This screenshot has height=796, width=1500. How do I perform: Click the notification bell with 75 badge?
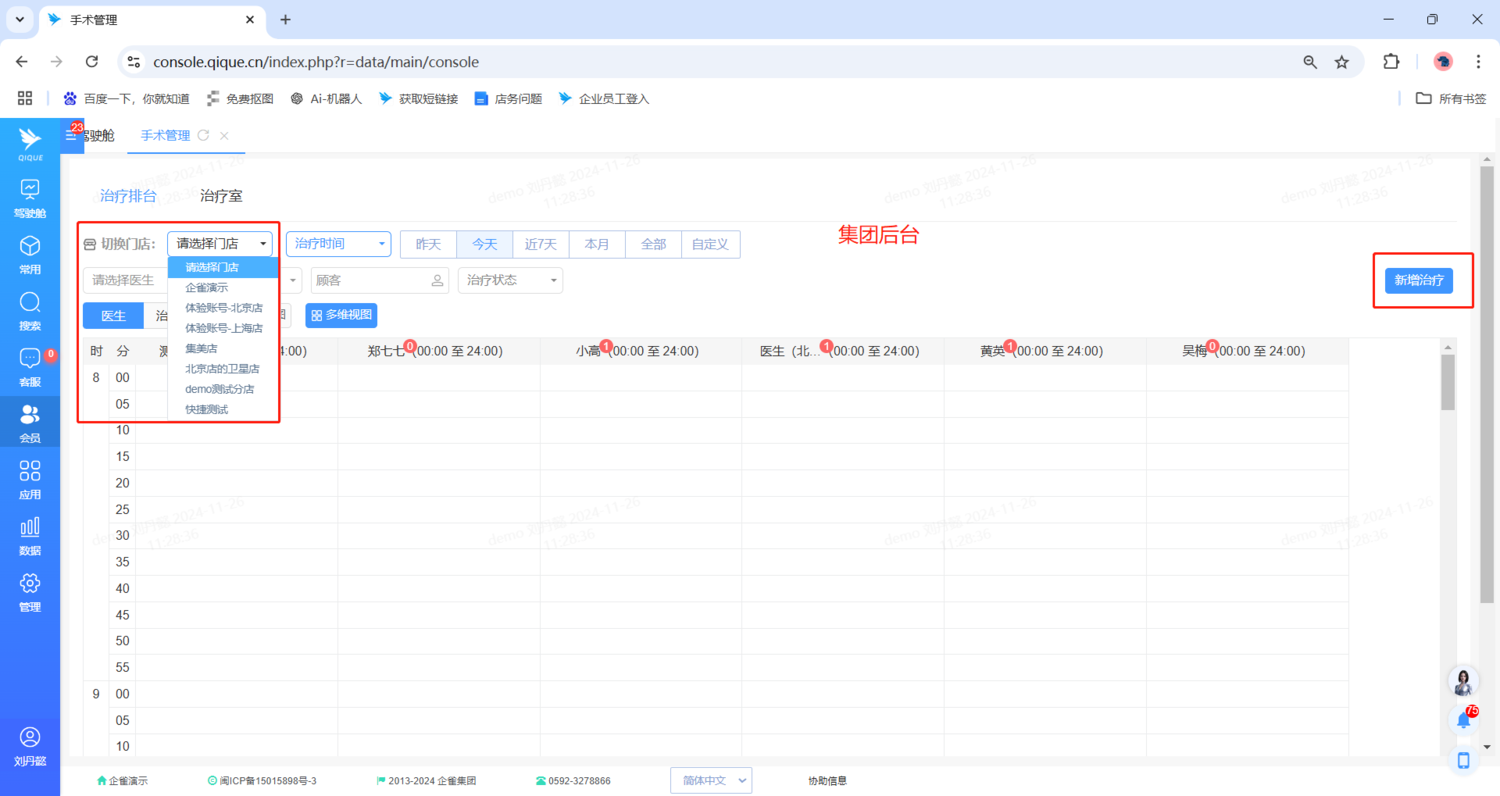1464,719
